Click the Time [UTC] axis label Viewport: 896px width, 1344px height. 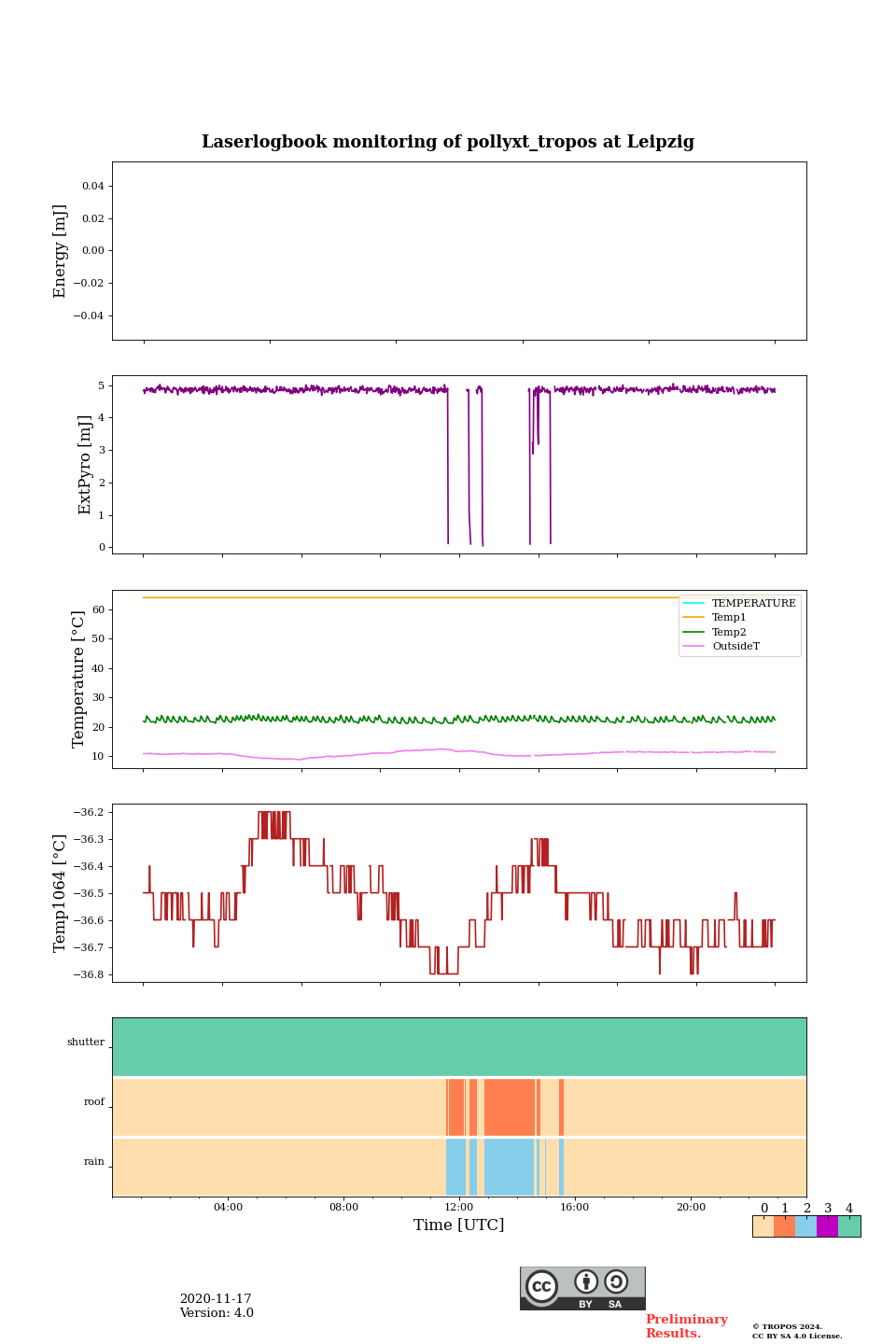click(x=459, y=1225)
